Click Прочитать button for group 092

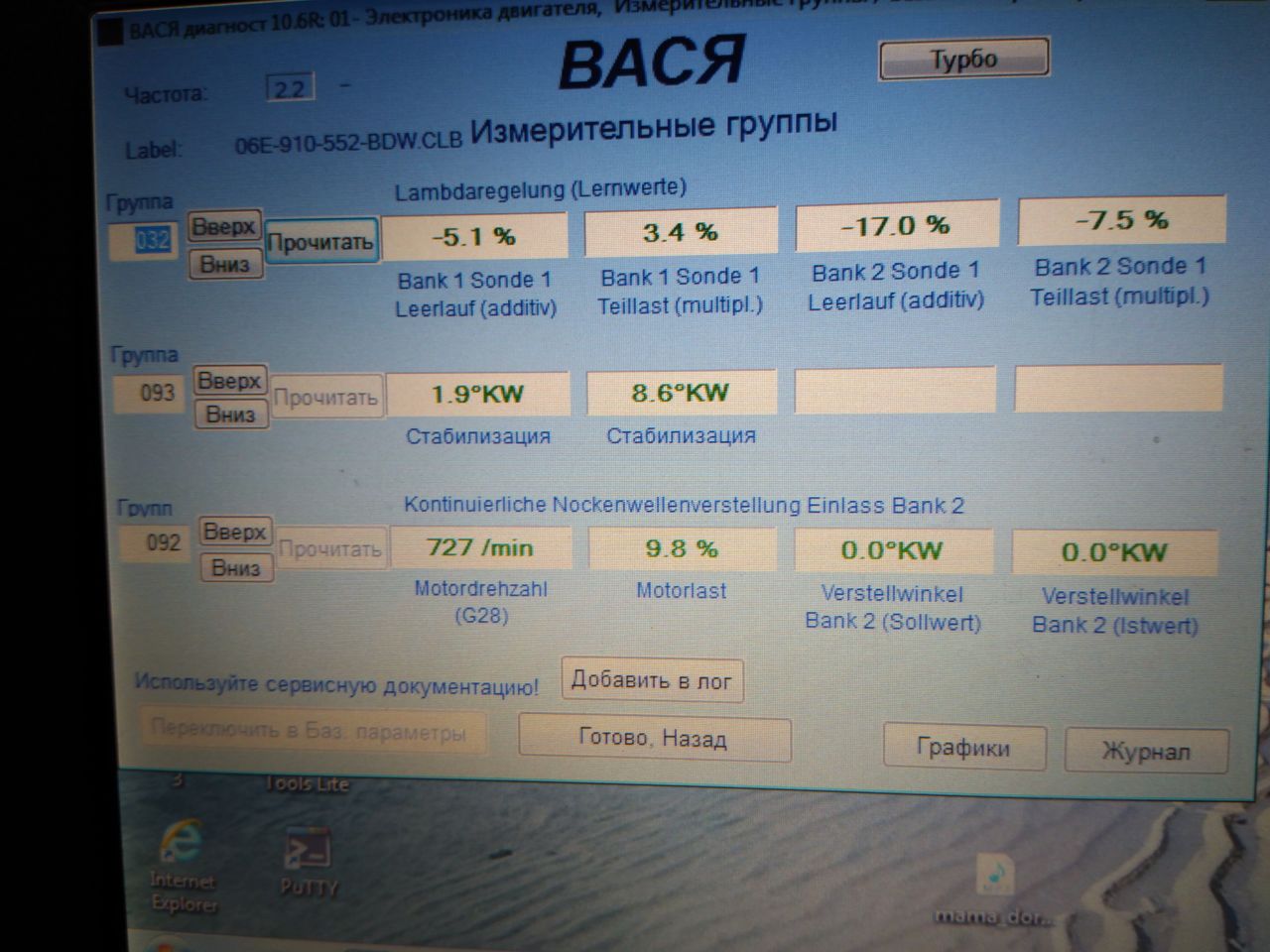[x=330, y=548]
